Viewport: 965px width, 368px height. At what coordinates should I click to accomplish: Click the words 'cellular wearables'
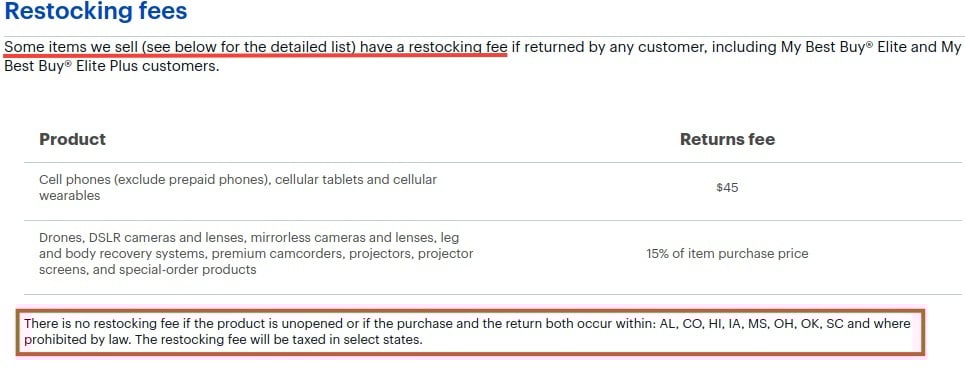click(x=238, y=188)
